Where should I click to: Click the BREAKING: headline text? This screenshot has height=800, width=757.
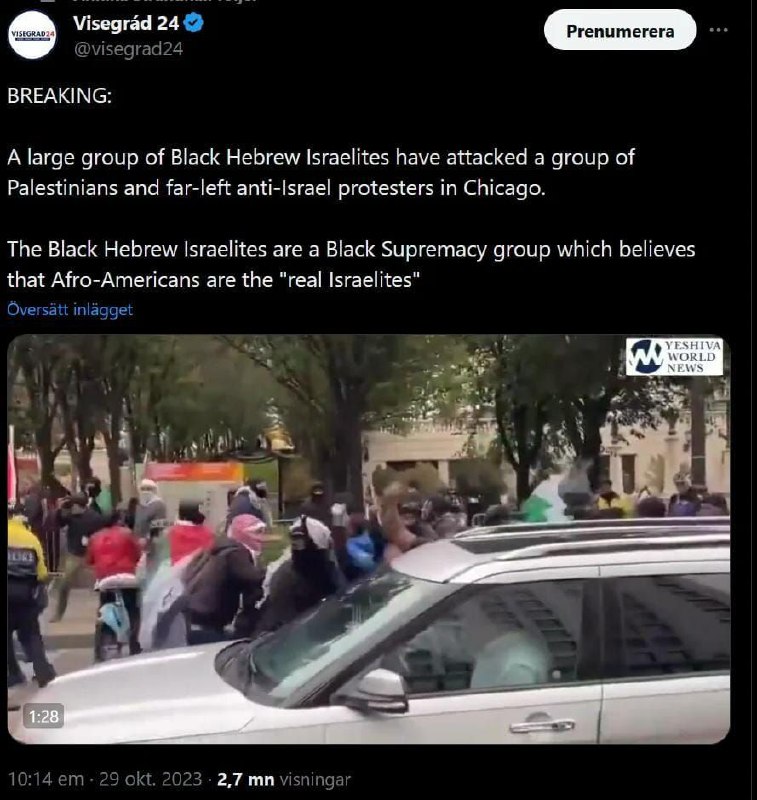60,96
